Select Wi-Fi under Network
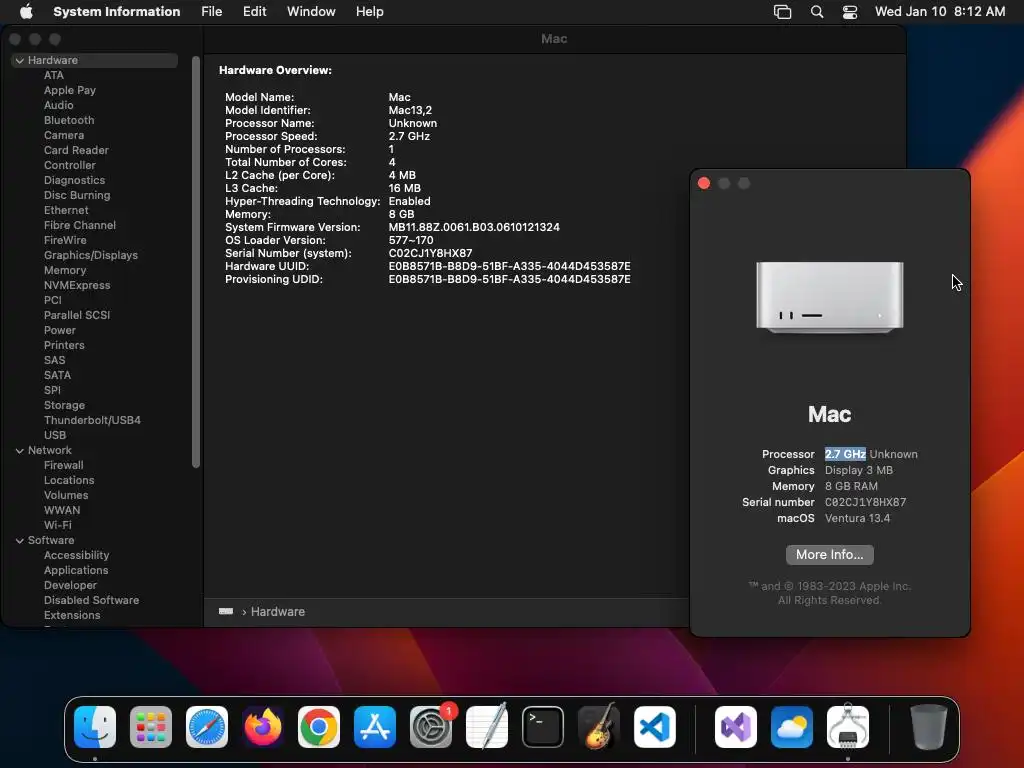 pos(57,526)
